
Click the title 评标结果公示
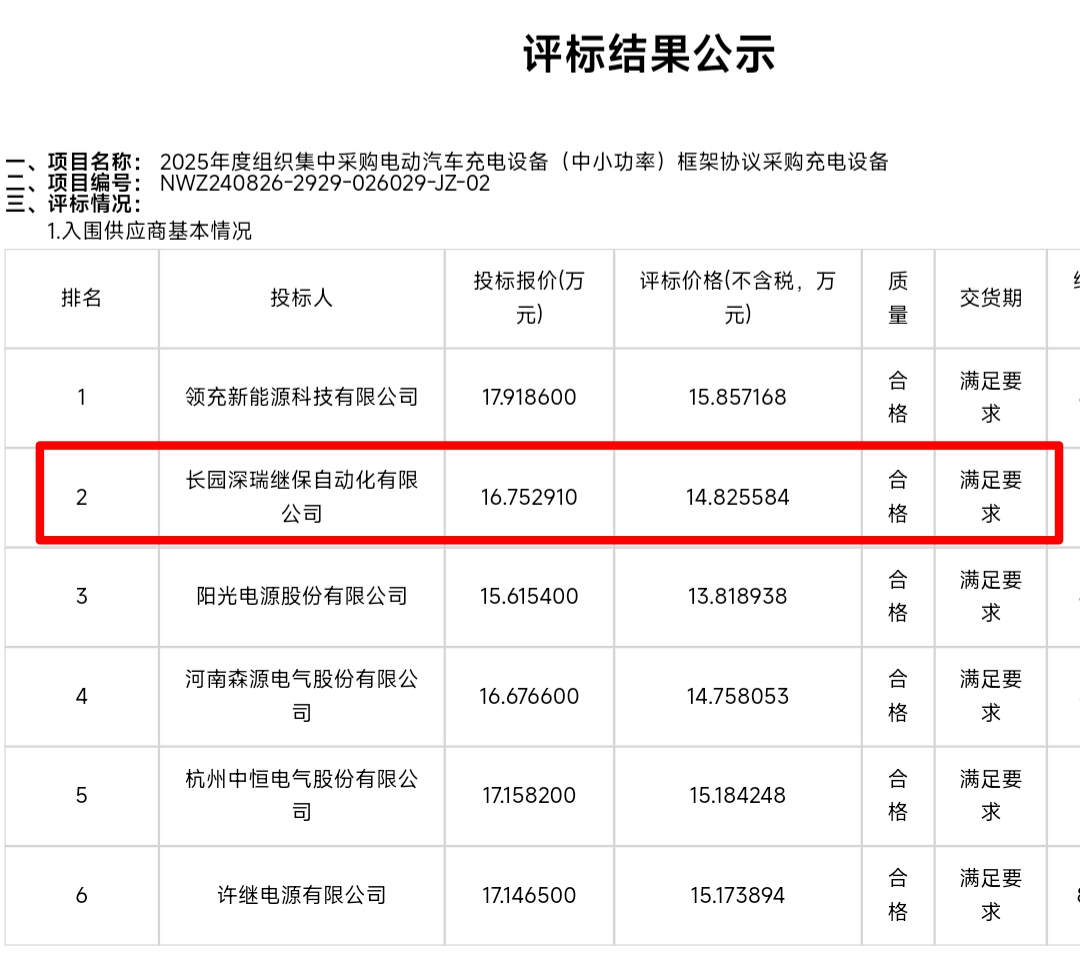tap(649, 54)
